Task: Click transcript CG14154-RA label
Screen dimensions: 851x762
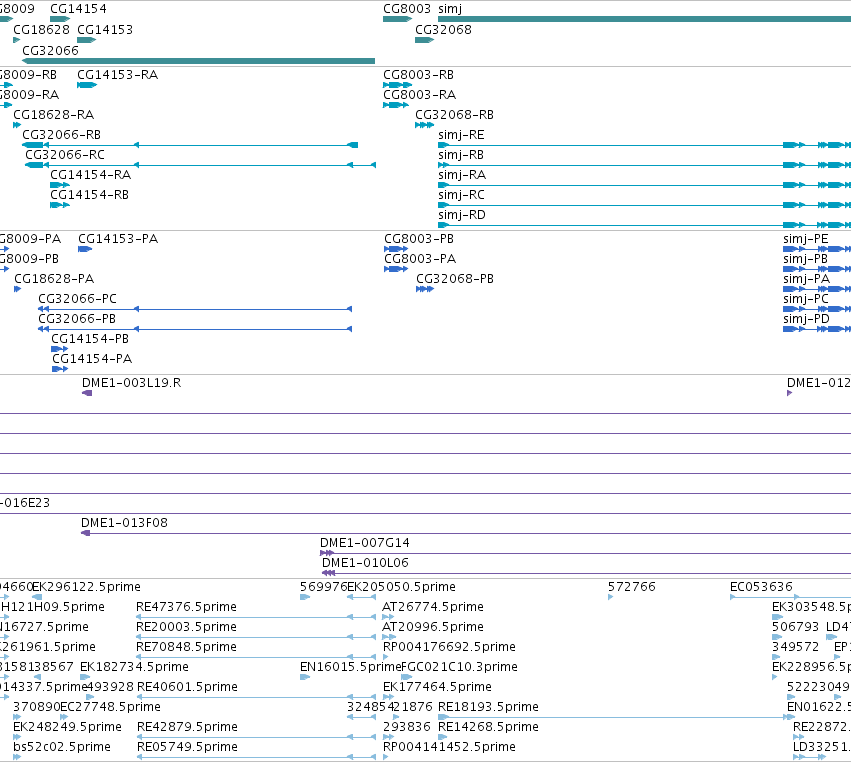Action: click(x=90, y=175)
